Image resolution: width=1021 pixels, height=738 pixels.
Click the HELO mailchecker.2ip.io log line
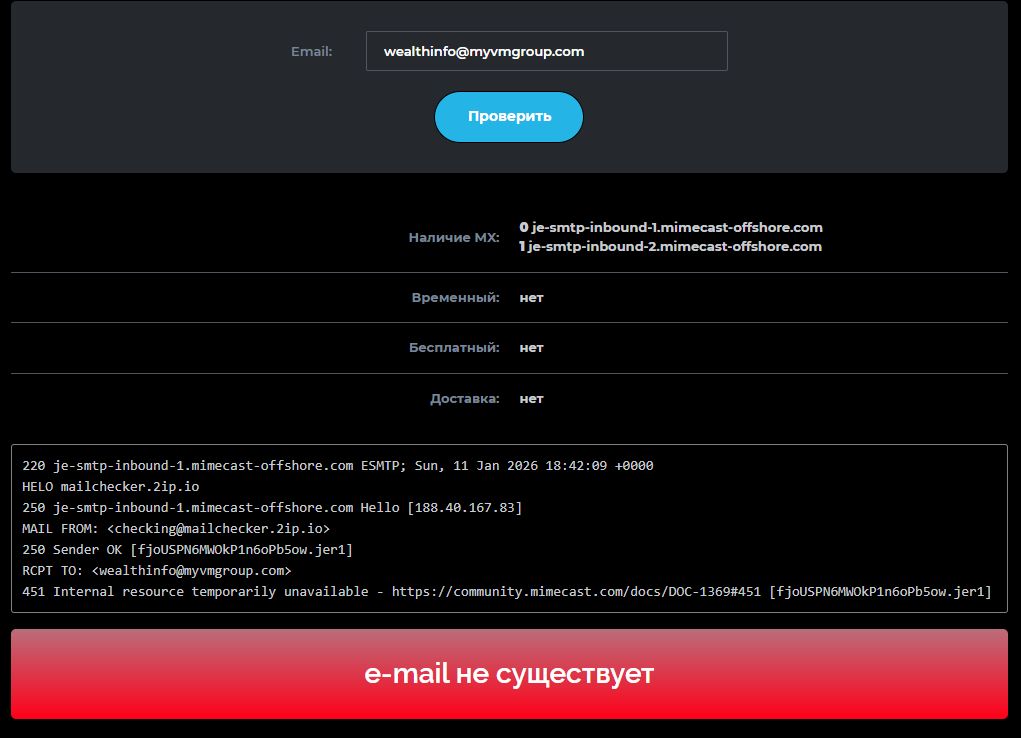coord(110,487)
